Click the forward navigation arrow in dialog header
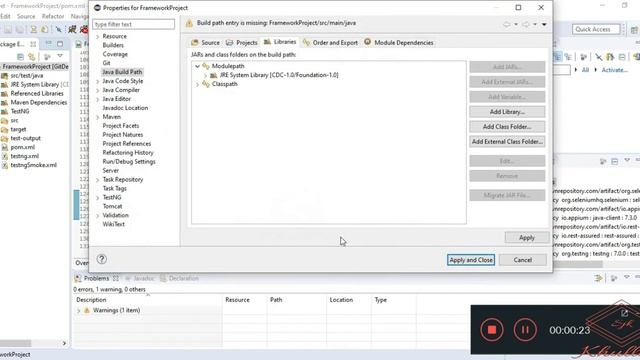Image resolution: width=640 pixels, height=360 pixels. click(526, 24)
